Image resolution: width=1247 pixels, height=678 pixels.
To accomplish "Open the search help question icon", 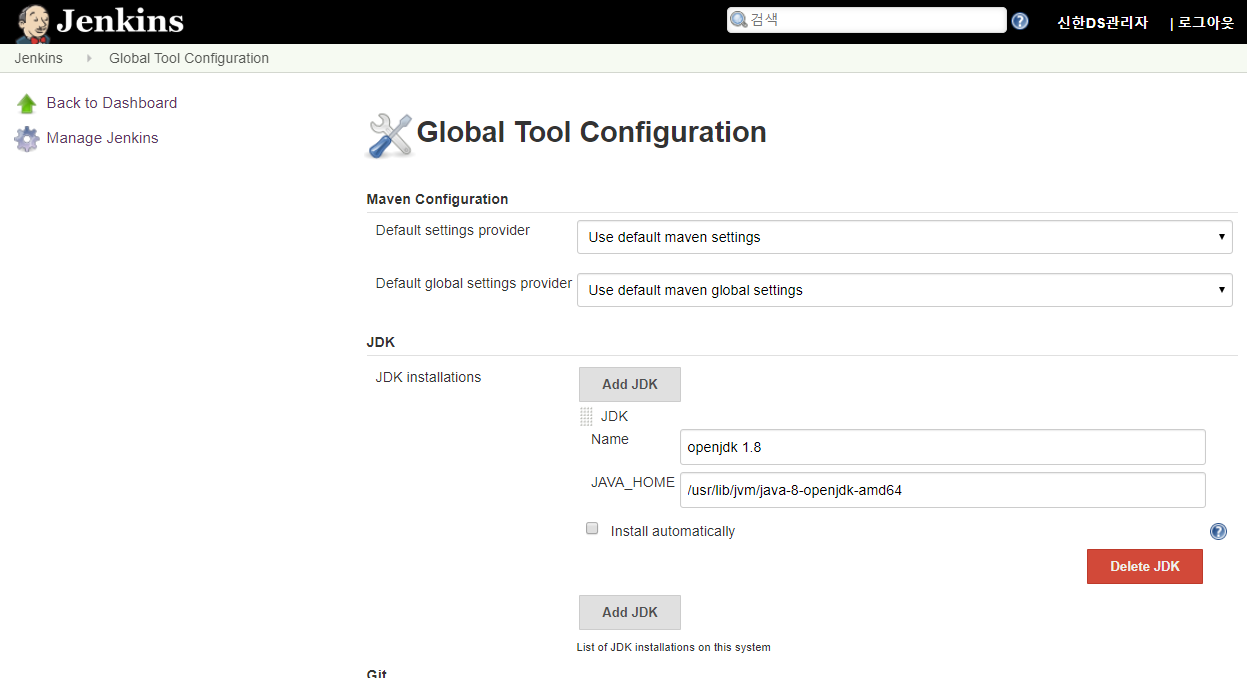I will click(x=1020, y=21).
